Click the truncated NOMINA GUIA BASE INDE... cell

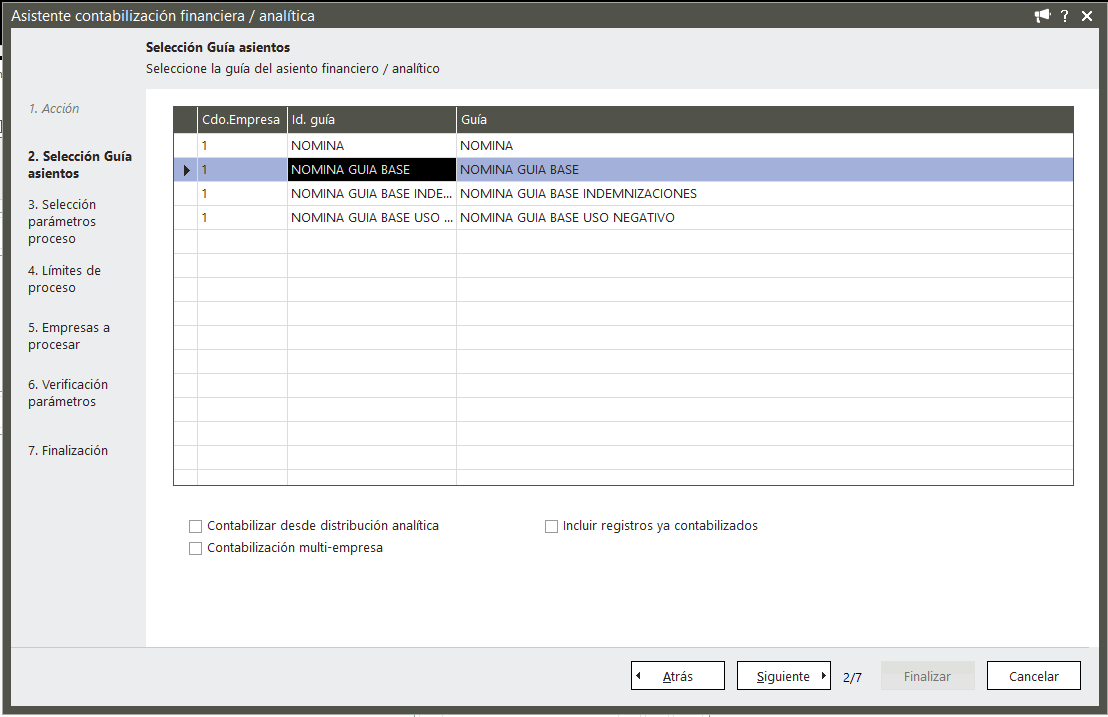click(372, 194)
